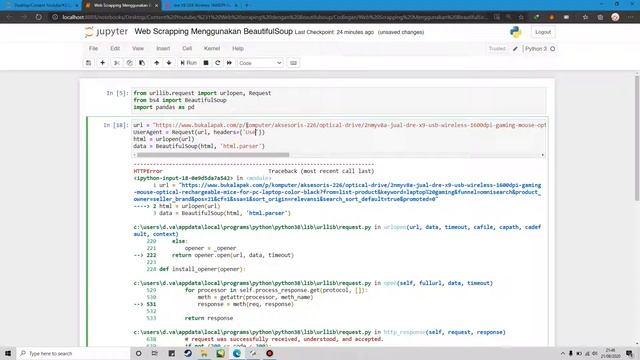
Task: Switch to the first browser tab
Action: point(41,5)
